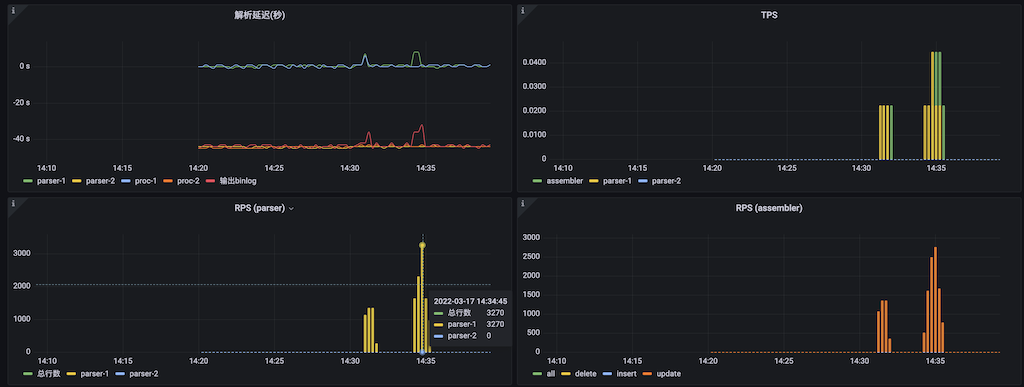Toggle parser-1 in RPS (parser) legend
This screenshot has height=387, width=1024.
click(96, 374)
